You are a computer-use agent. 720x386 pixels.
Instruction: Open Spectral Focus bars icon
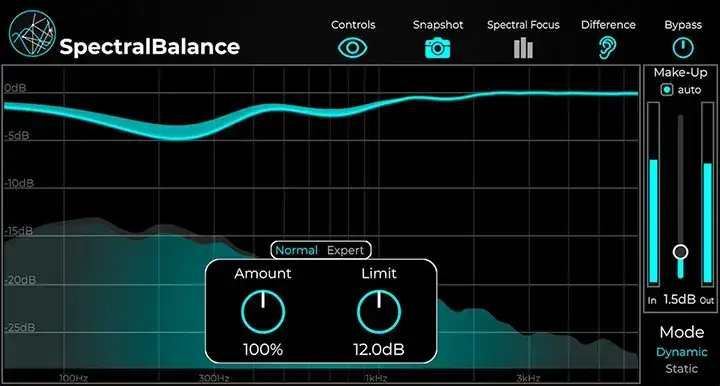pos(523,48)
